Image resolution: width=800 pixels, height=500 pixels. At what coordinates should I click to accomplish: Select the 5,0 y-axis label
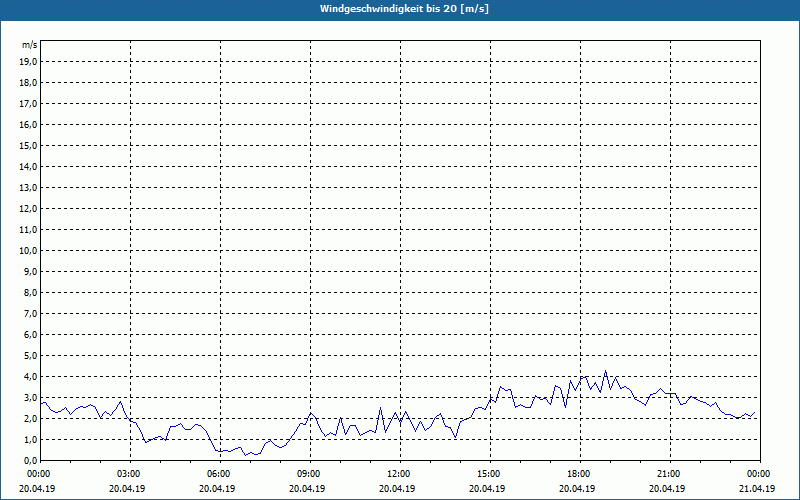[x=30, y=356]
